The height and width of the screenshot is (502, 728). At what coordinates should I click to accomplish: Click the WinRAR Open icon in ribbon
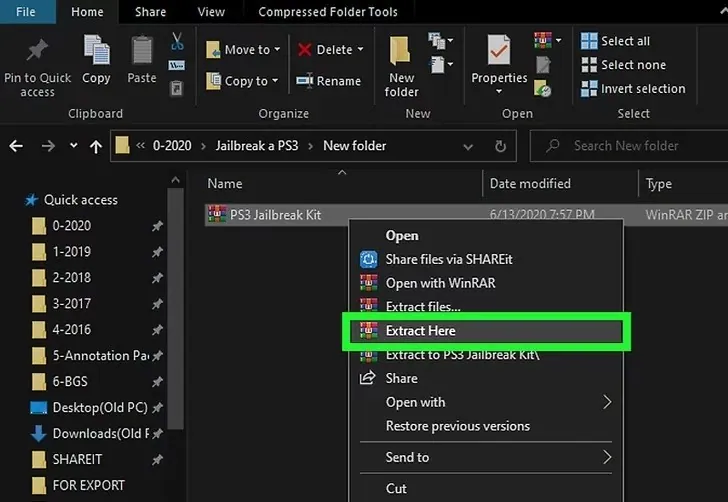[543, 40]
